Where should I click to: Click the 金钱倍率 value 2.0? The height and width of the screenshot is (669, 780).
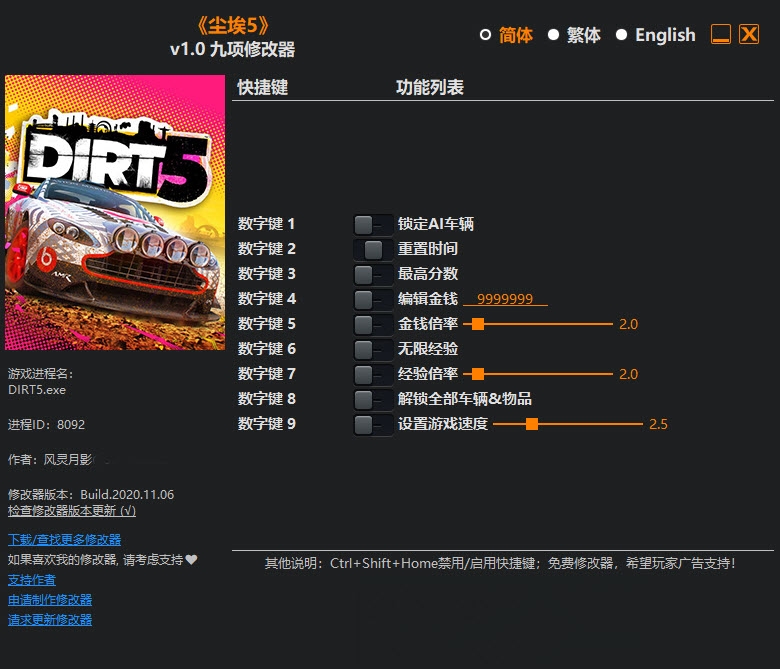(628, 324)
